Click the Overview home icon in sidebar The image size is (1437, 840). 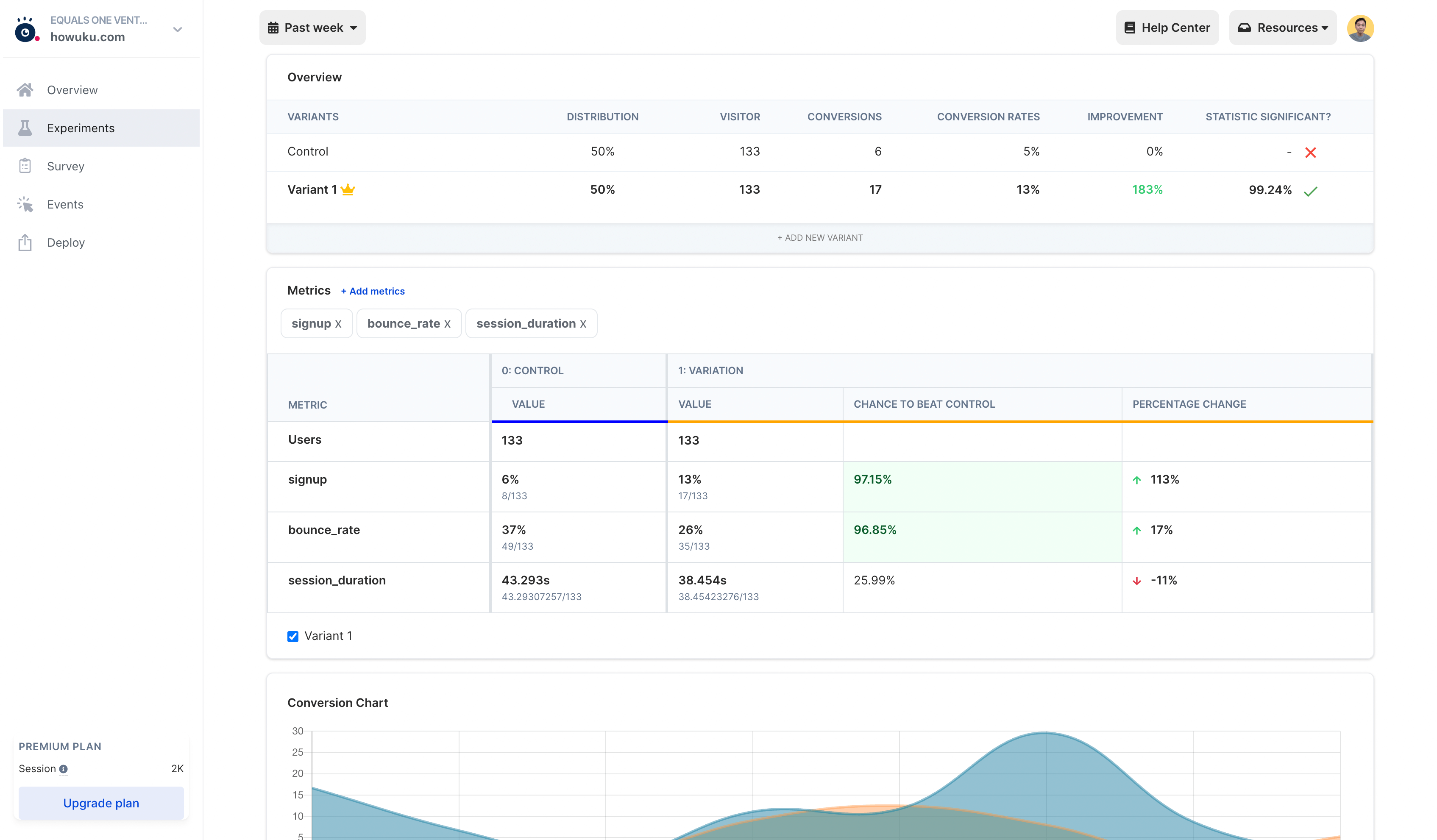point(25,90)
